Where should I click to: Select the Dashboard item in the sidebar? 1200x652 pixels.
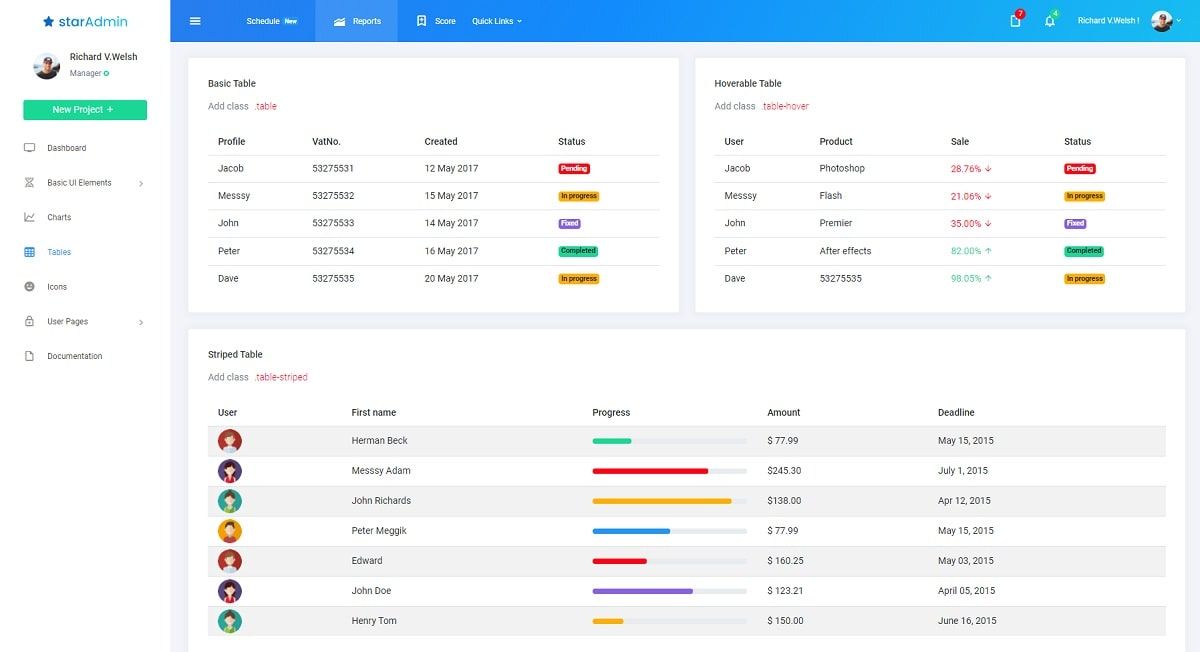pyautogui.click(x=66, y=147)
